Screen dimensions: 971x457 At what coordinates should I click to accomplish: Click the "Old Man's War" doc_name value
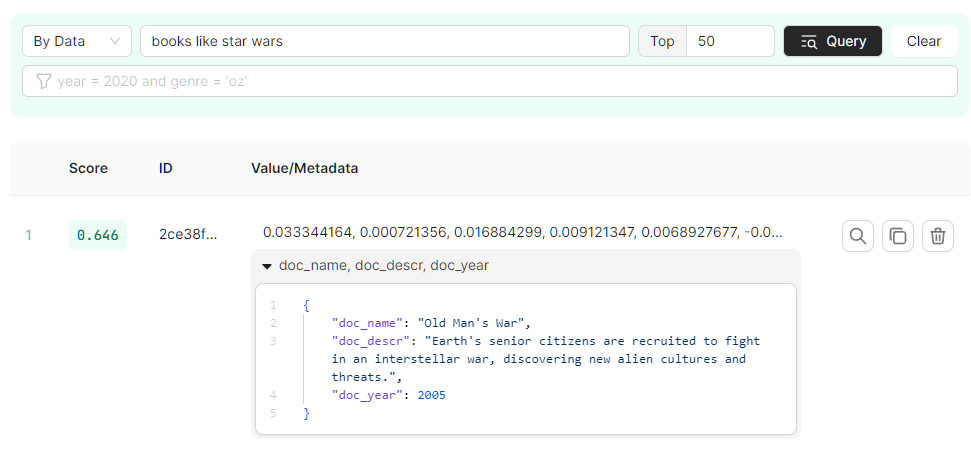coord(473,322)
